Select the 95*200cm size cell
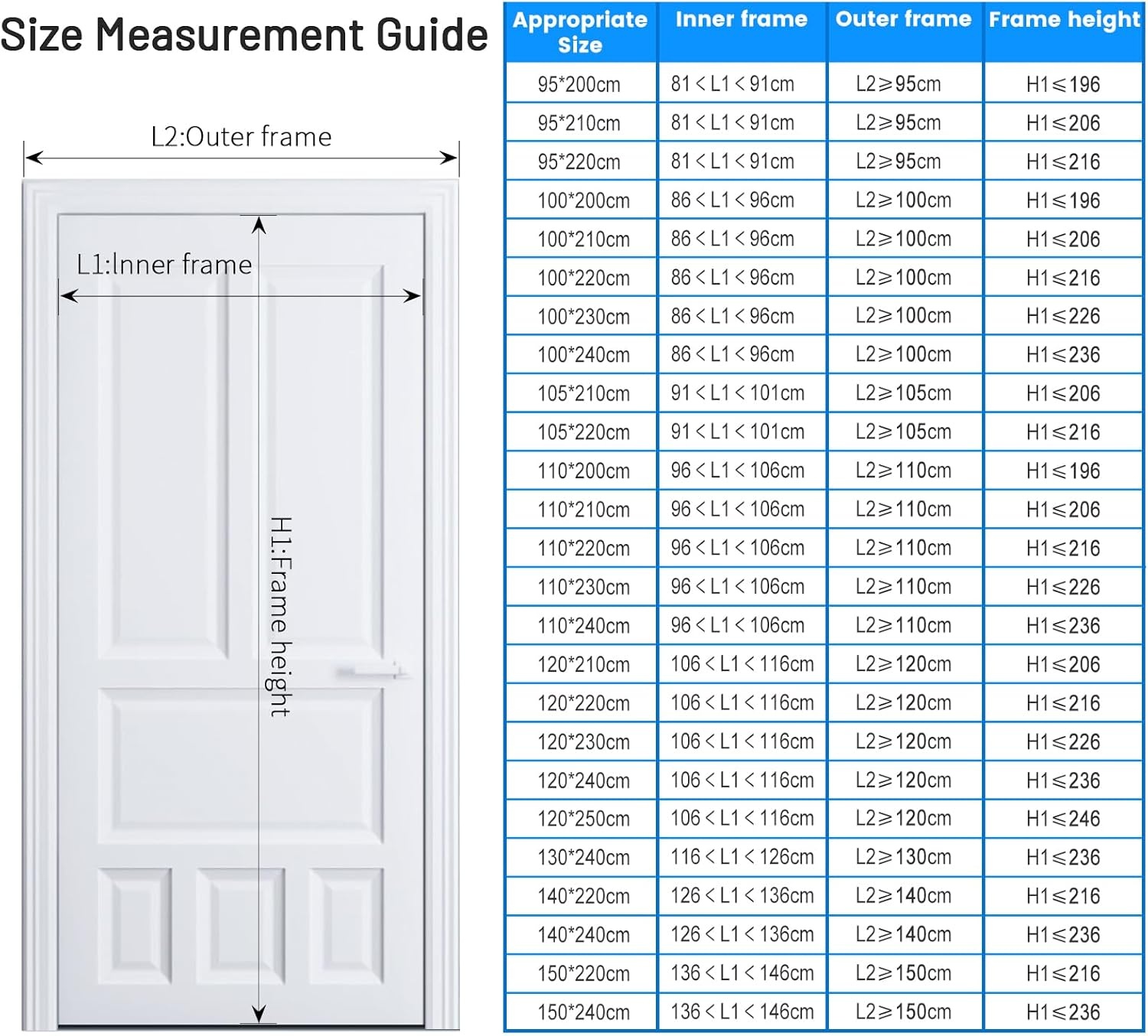This screenshot has width=1148, height=1036. [579, 84]
